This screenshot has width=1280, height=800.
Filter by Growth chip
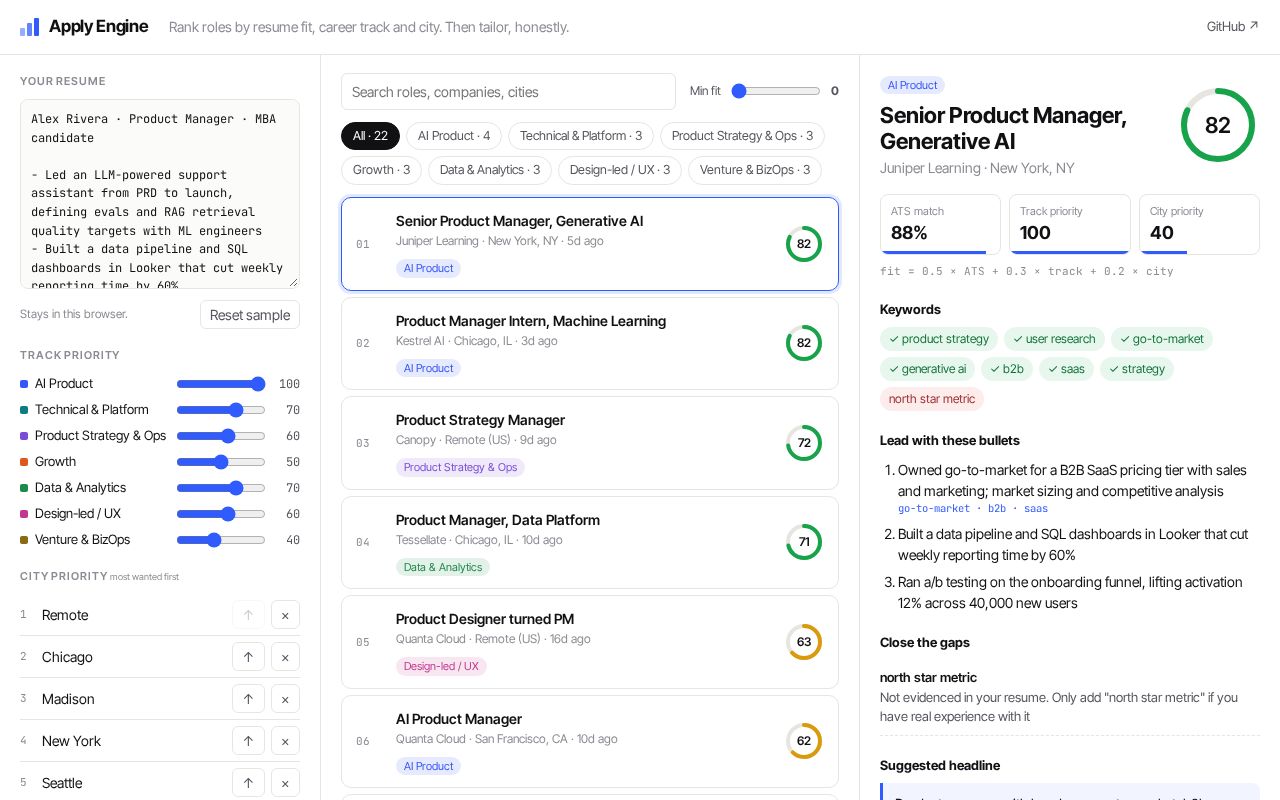381,170
